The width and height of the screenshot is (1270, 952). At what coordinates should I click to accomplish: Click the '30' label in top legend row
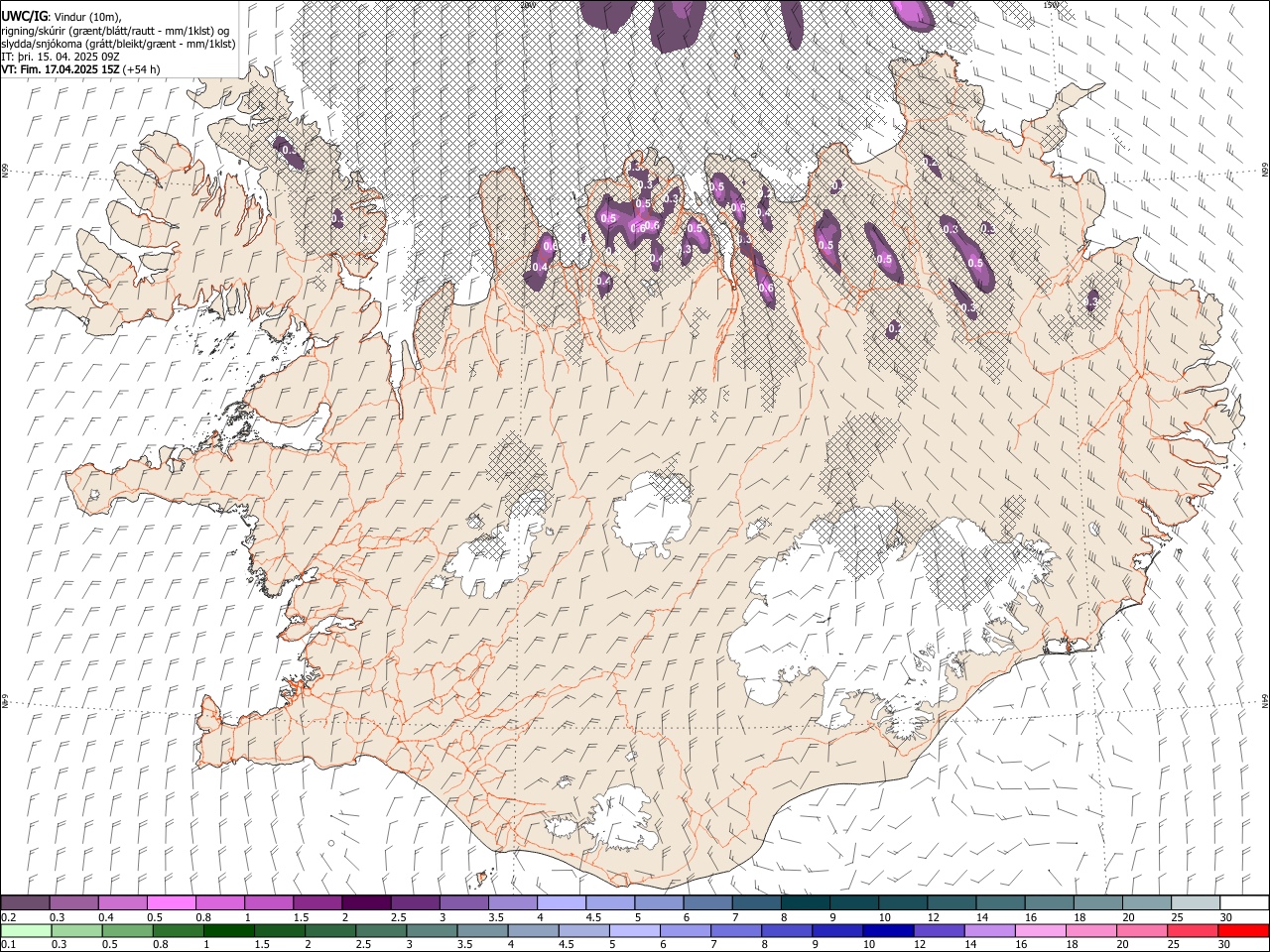tap(1226, 917)
